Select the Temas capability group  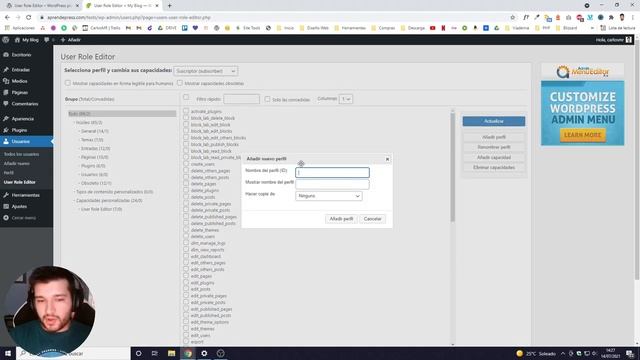pyautogui.click(x=92, y=140)
